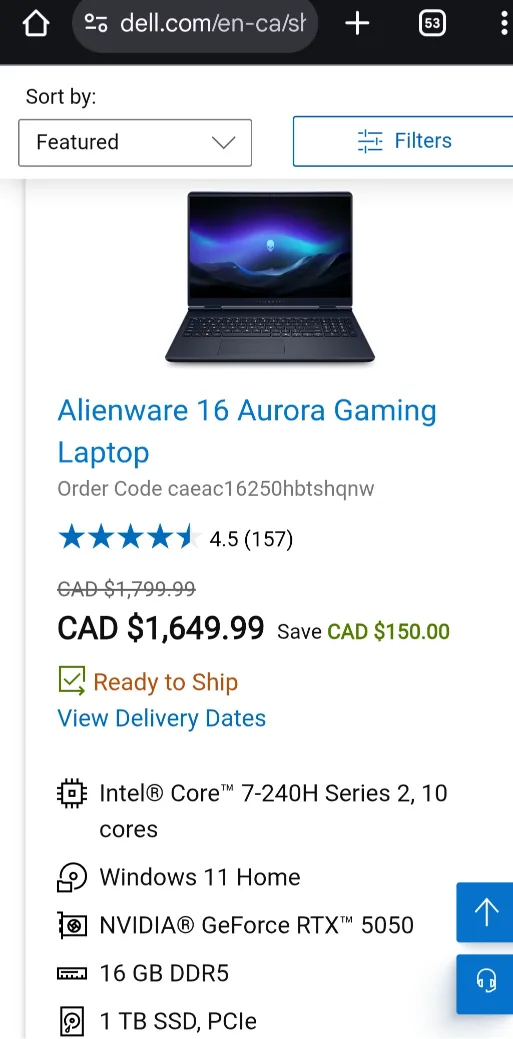Click the Windows 11 Home OS icon

click(72, 878)
